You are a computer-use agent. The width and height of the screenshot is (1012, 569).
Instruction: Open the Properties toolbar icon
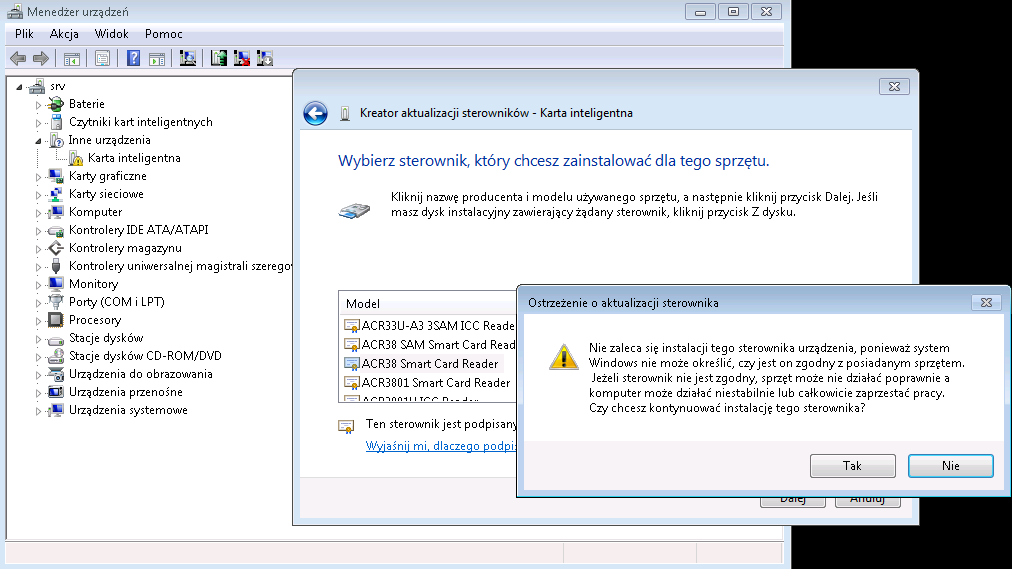(x=102, y=59)
